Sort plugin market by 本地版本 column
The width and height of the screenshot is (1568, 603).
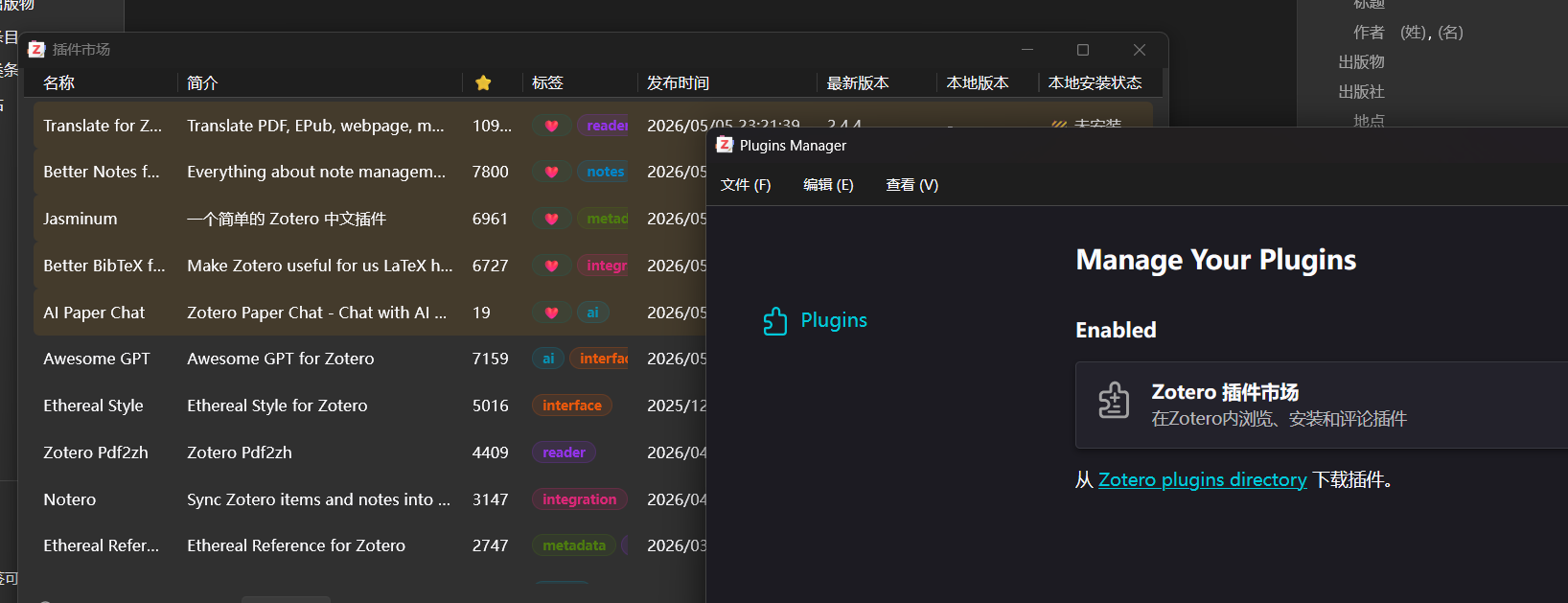tap(978, 83)
